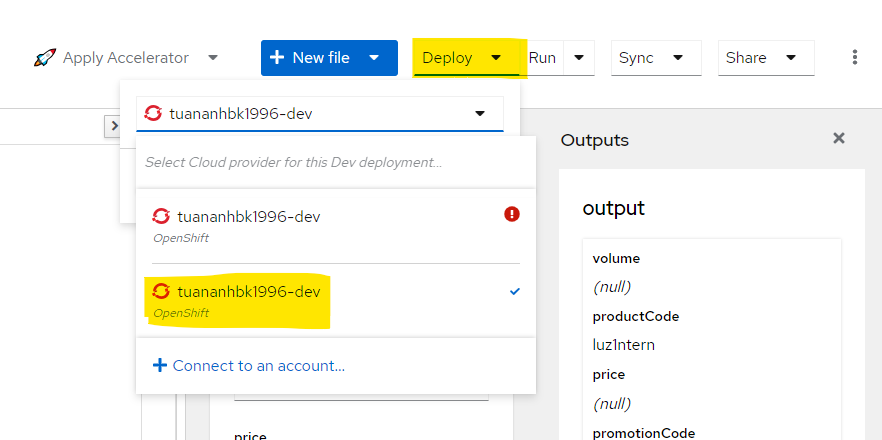
Task: Expand the New file dropdown arrow
Action: tap(375, 58)
